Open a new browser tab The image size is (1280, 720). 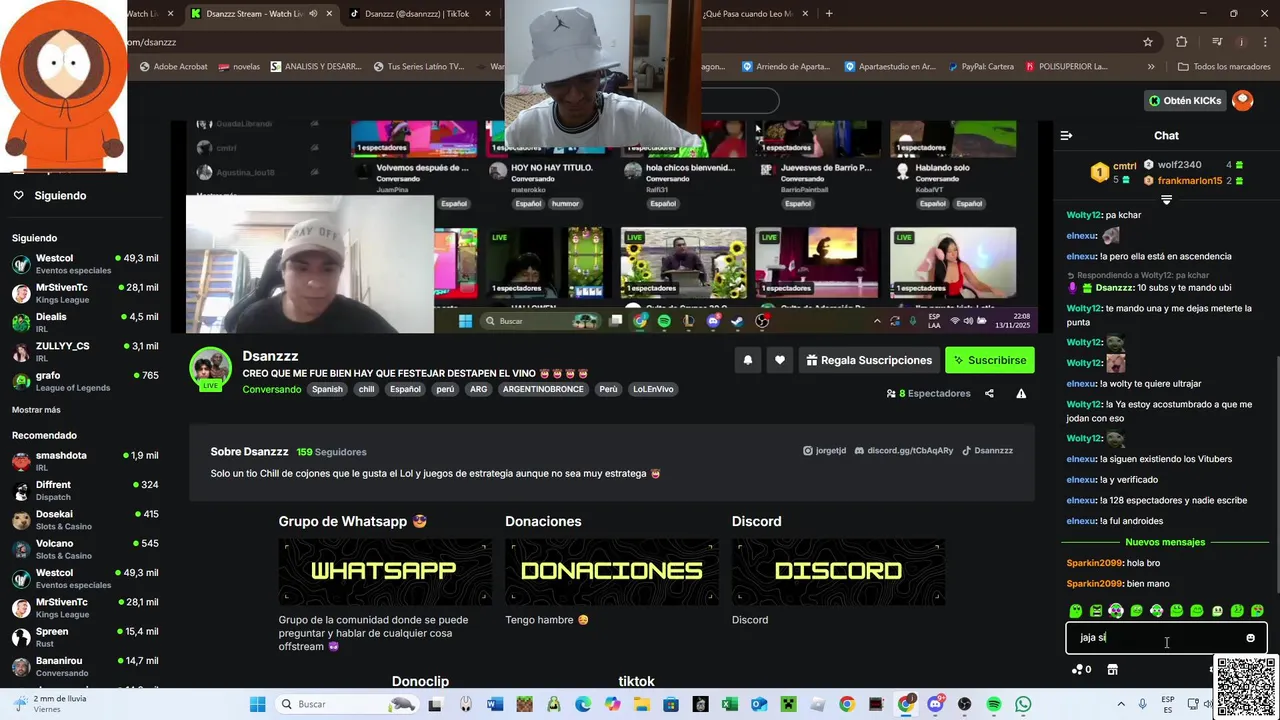[x=829, y=14]
